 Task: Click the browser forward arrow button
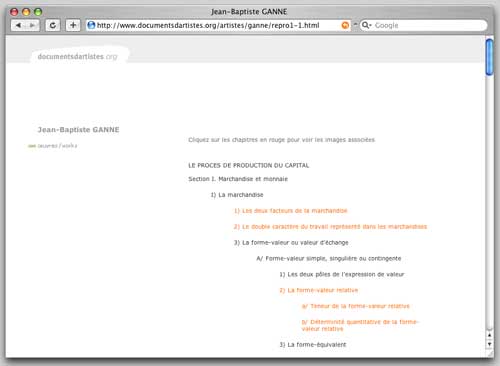point(32,25)
